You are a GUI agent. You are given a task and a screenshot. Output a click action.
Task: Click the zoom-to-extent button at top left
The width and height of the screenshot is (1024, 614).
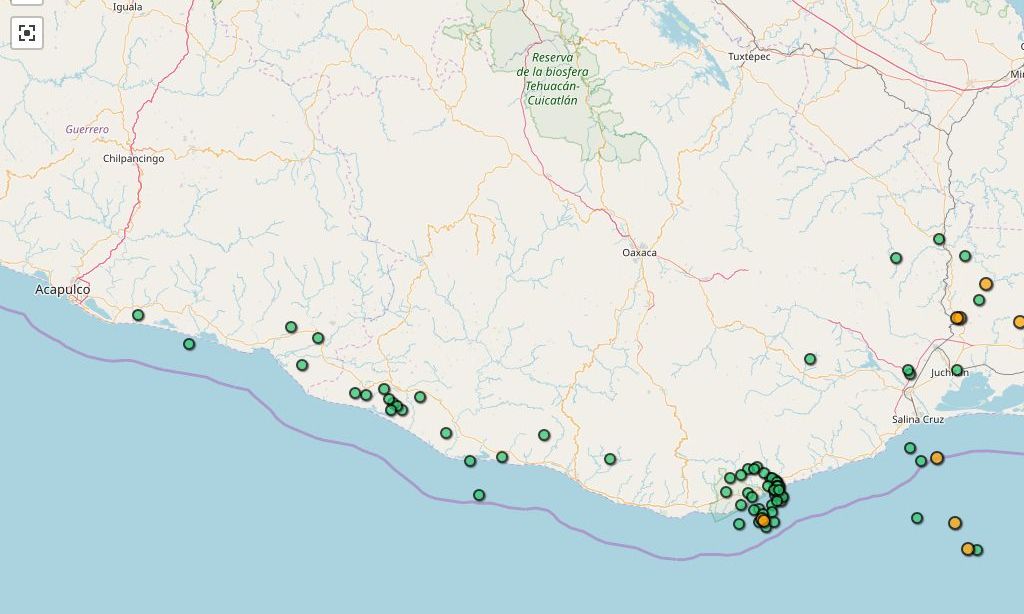tap(27, 33)
